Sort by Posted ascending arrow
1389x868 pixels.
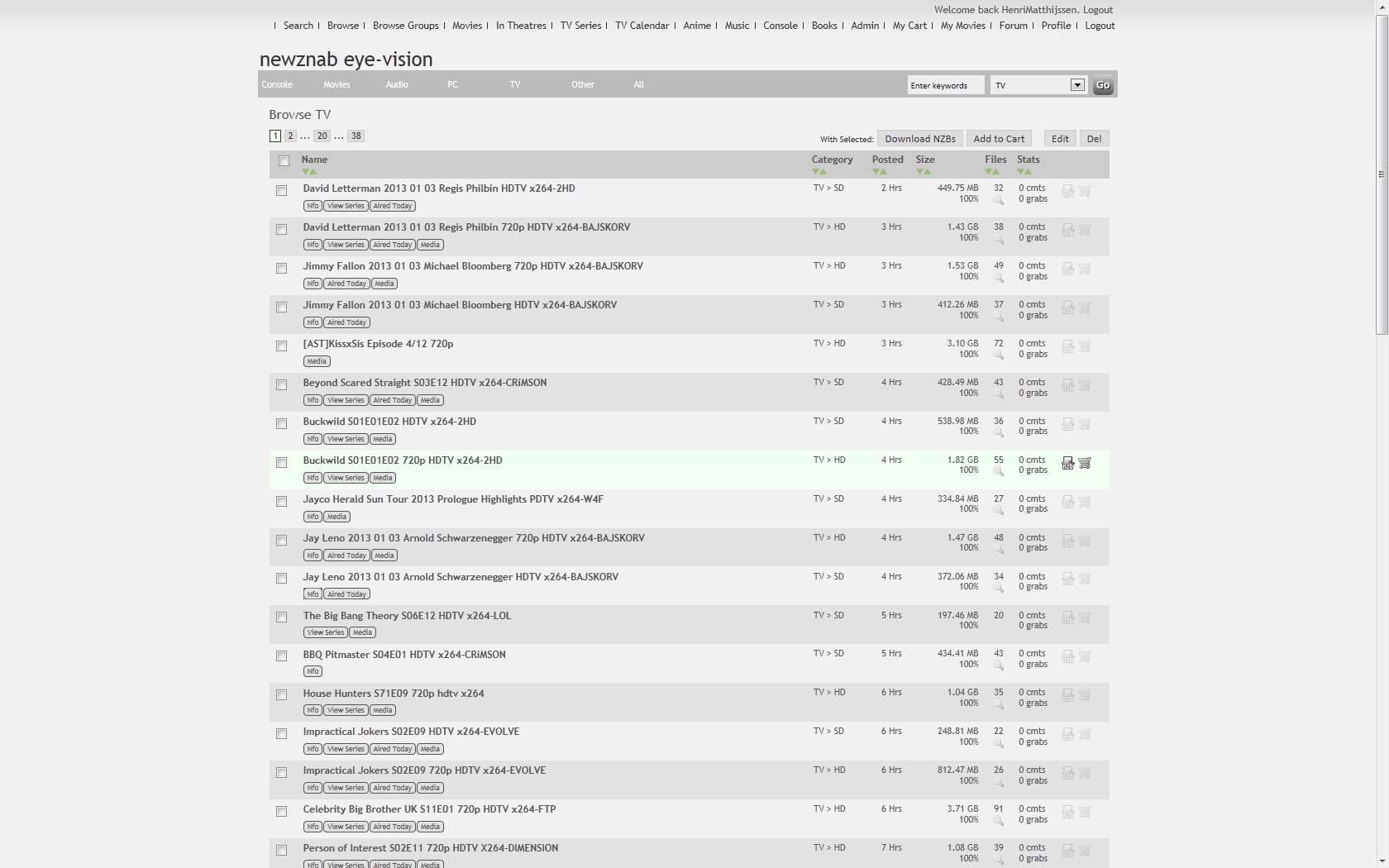pyautogui.click(x=883, y=172)
